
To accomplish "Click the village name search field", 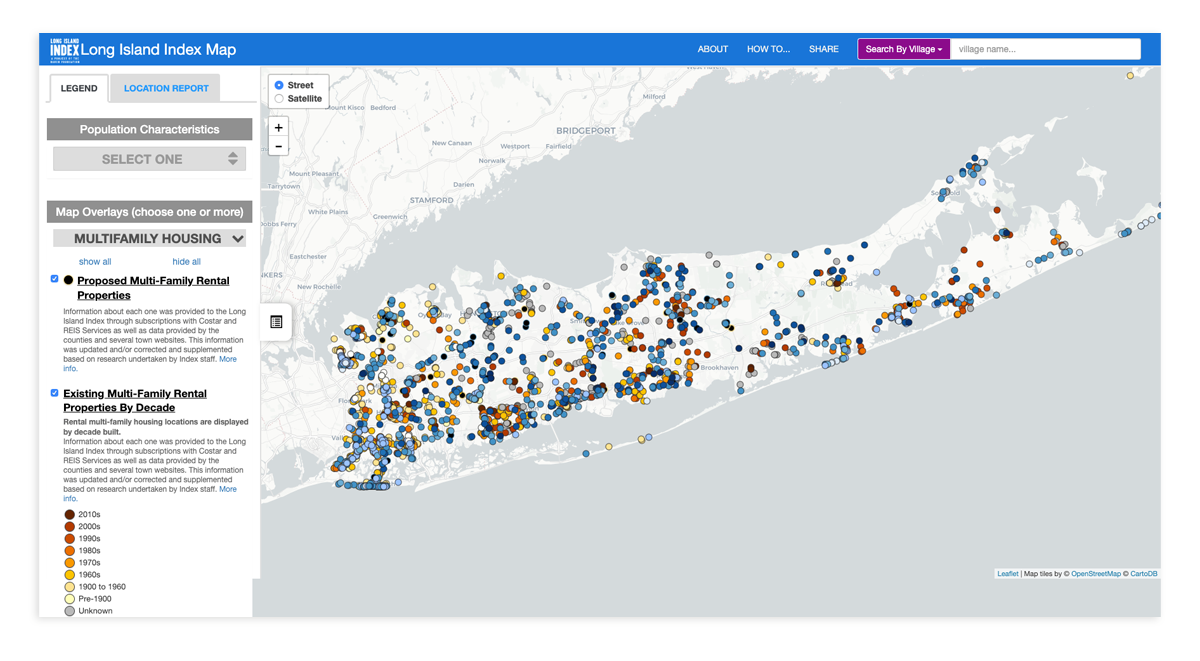I will click(x=1044, y=49).
